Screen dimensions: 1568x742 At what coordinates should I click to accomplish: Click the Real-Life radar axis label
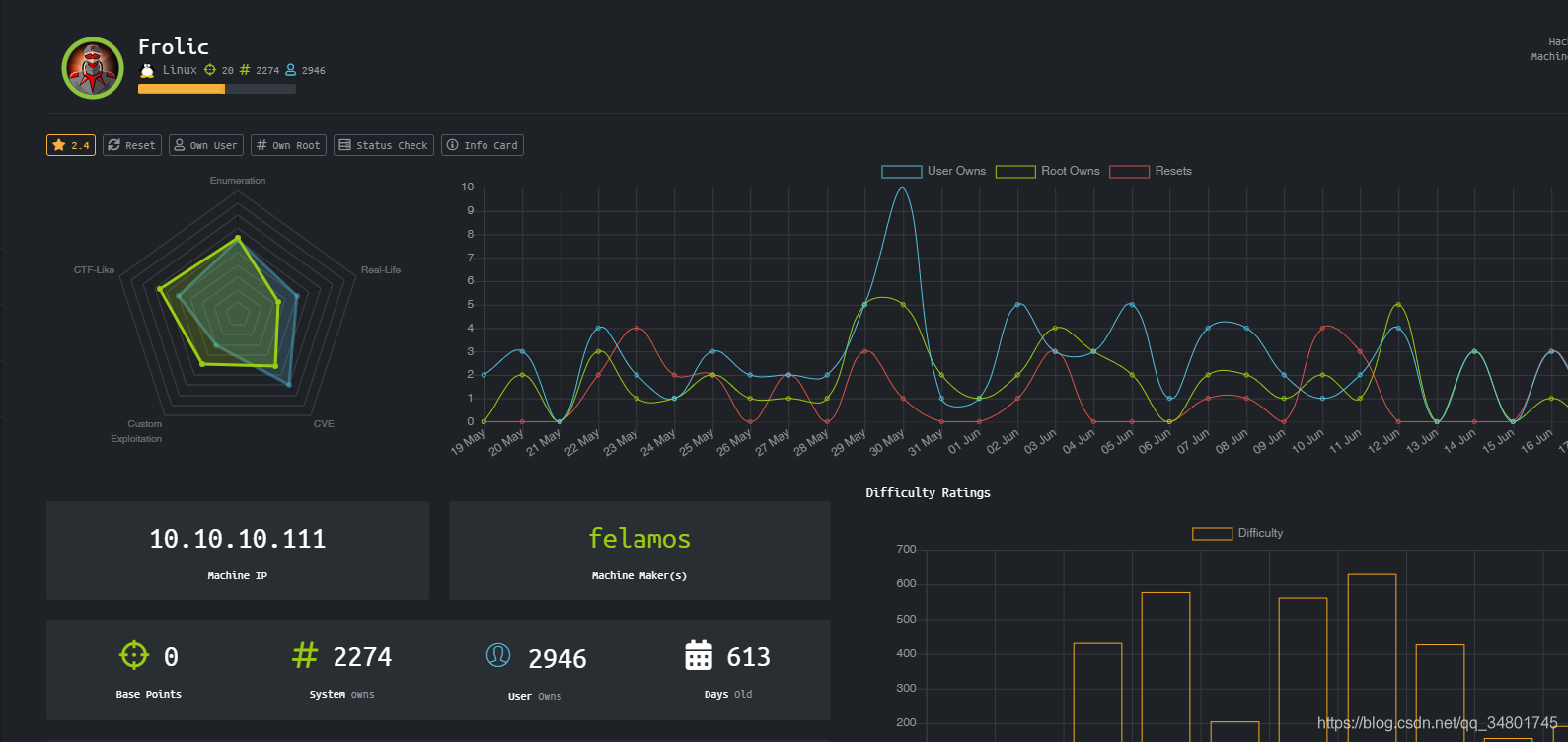381,270
